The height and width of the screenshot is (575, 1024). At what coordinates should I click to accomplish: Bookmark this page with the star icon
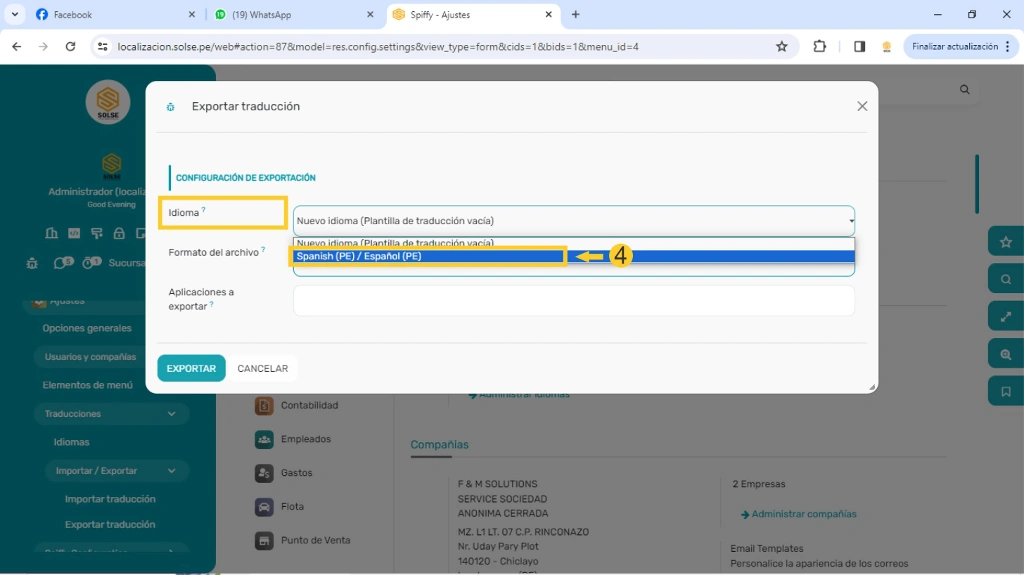tap(782, 46)
